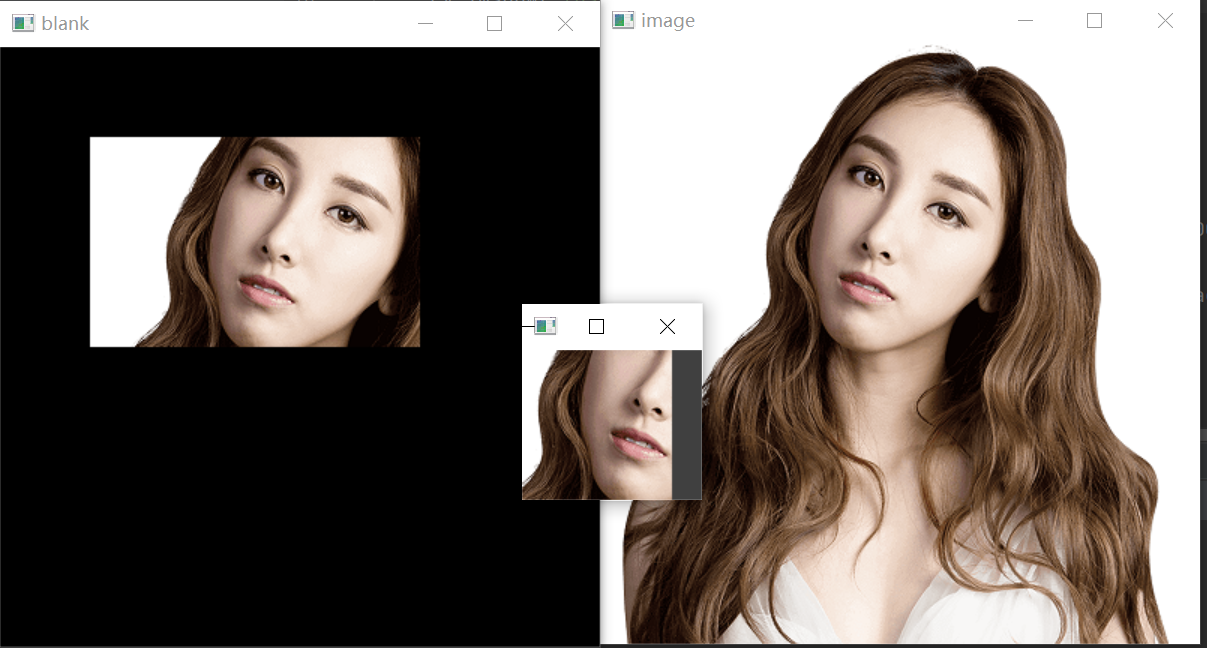The image size is (1207, 648).
Task: Click the woman's portrait in image window
Action: 900,343
